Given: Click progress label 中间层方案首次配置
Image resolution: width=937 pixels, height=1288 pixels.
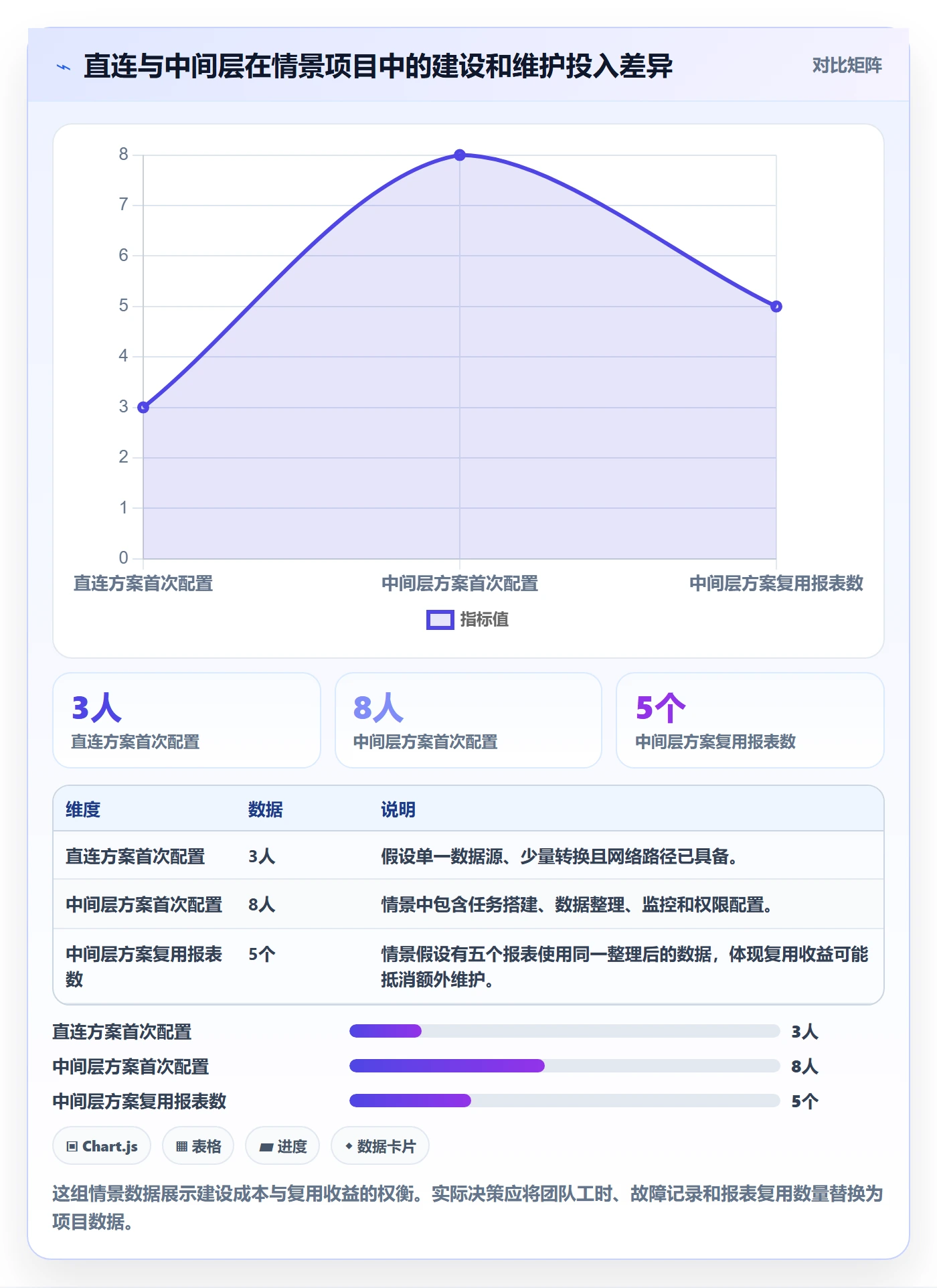Looking at the screenshot, I should (x=131, y=1066).
